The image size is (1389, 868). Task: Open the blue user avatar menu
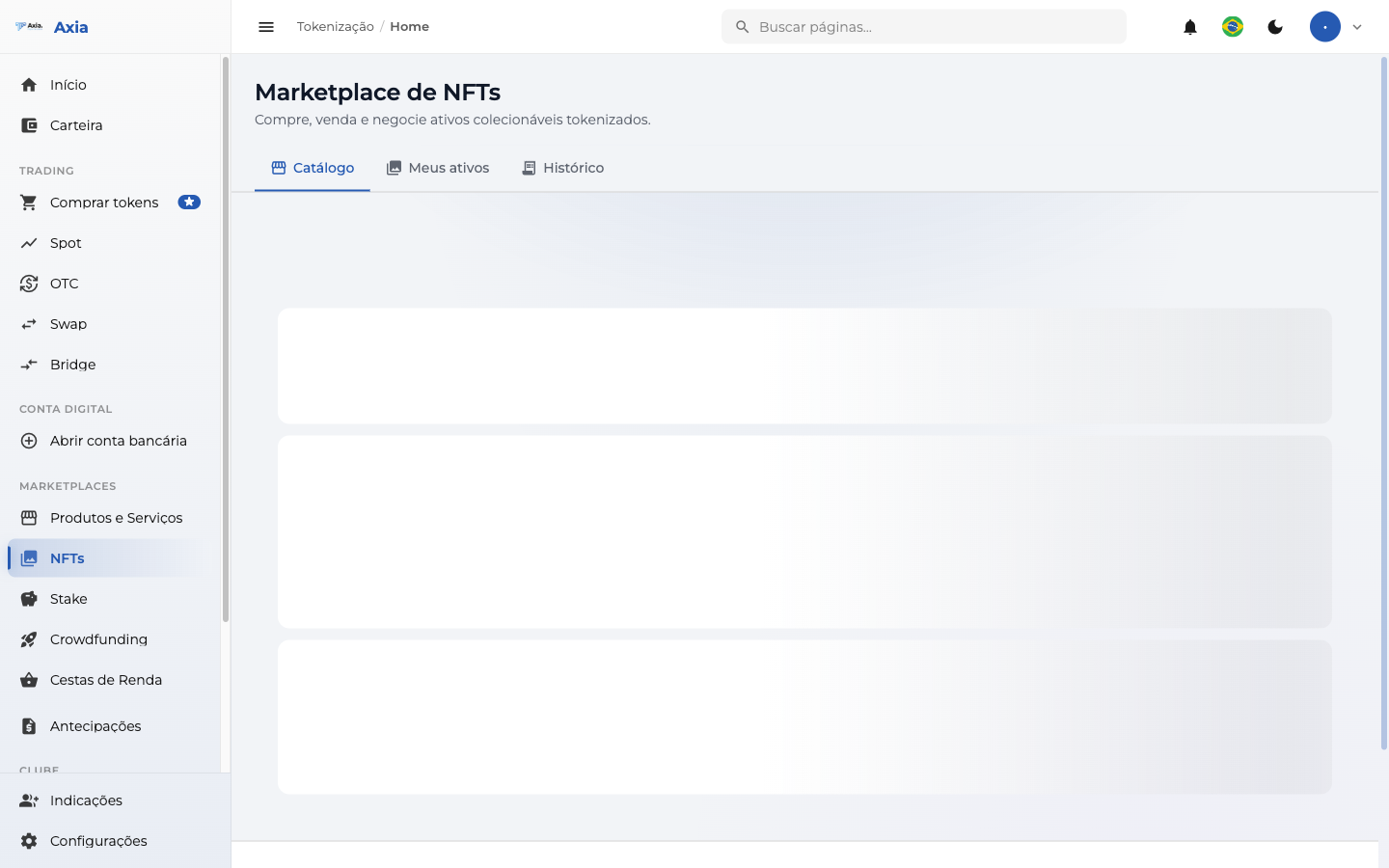pos(1325,27)
